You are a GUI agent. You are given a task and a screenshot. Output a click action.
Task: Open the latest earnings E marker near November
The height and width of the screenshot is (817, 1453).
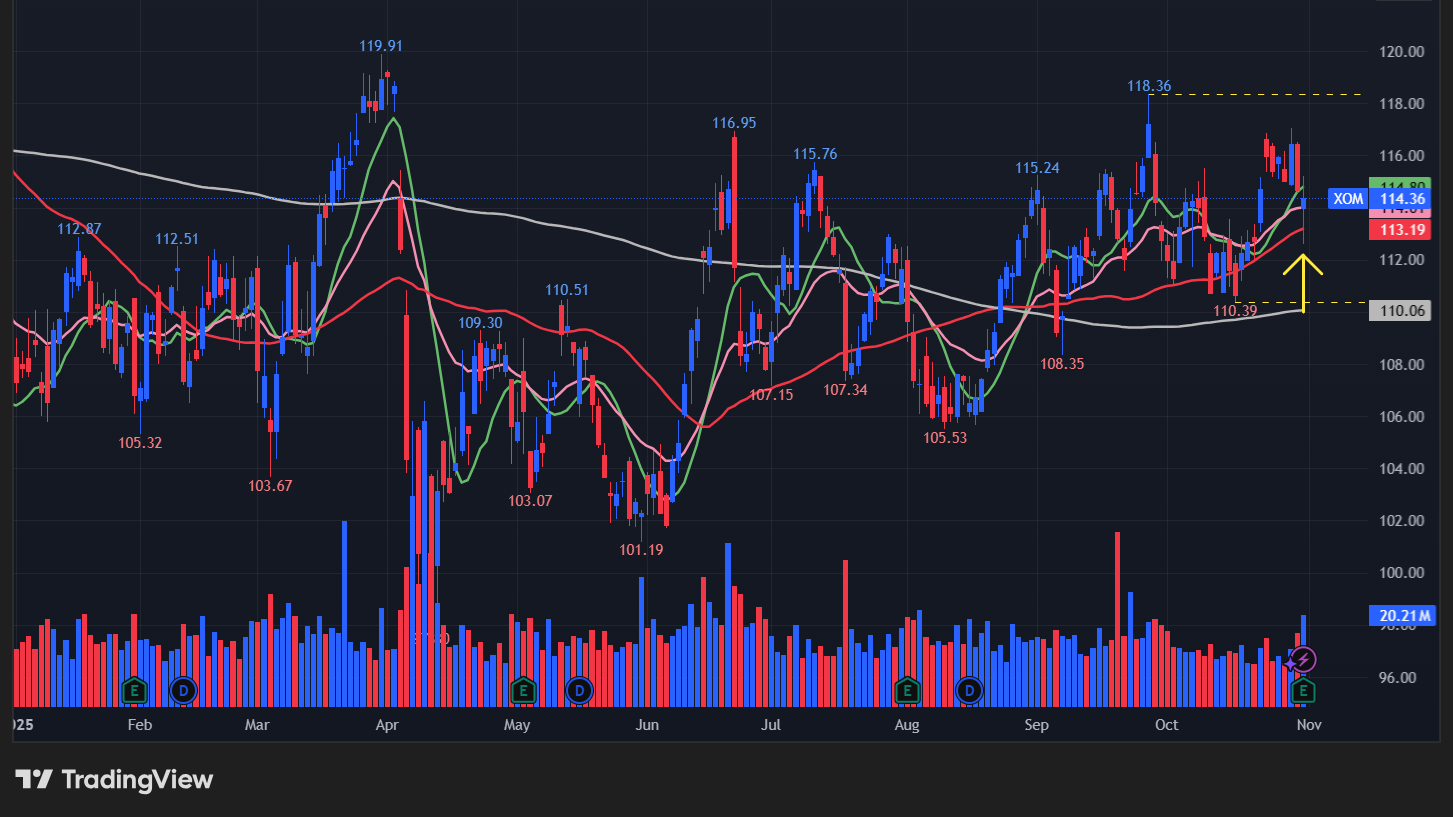click(x=1303, y=689)
